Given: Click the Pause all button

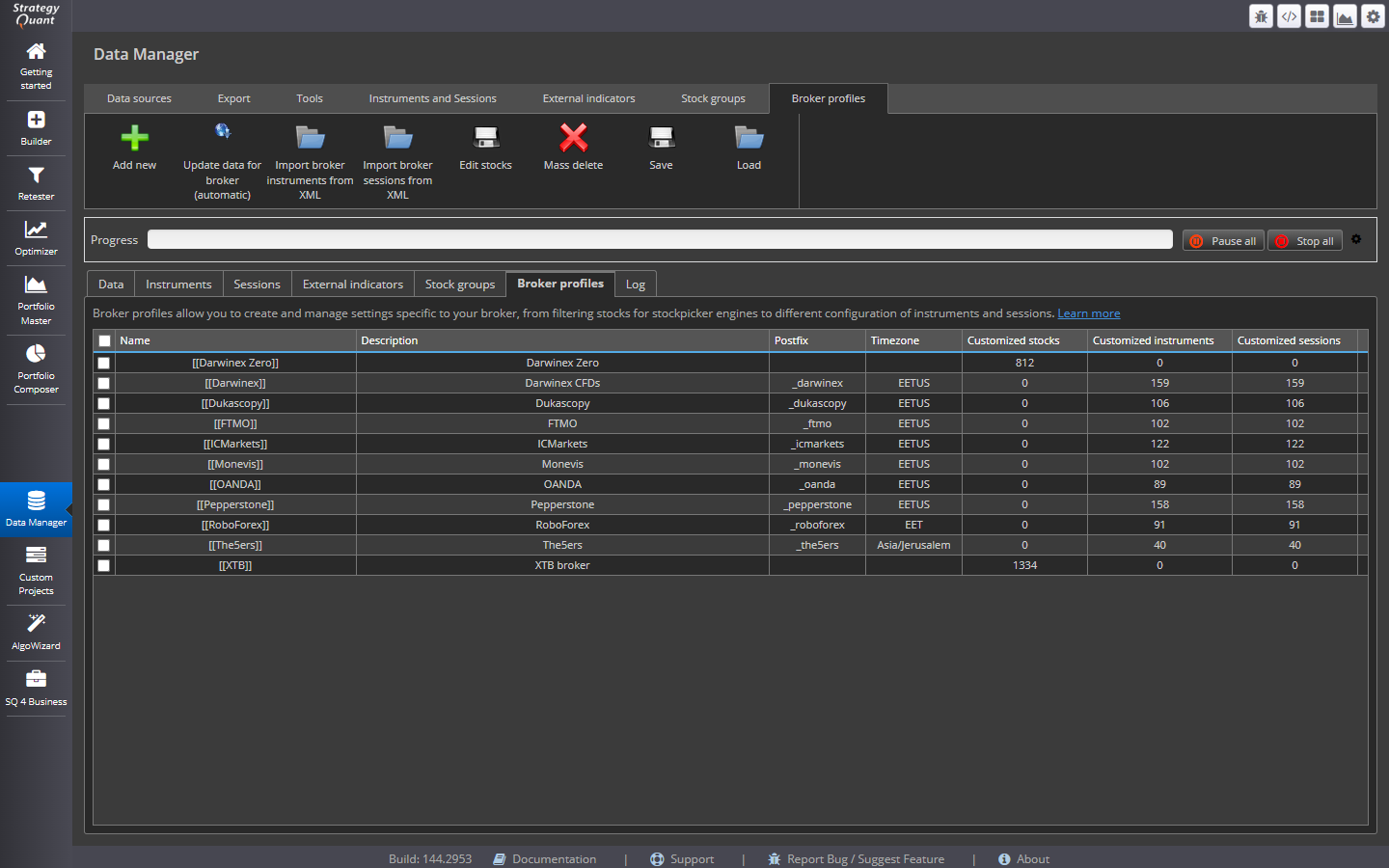Looking at the screenshot, I should (x=1223, y=240).
